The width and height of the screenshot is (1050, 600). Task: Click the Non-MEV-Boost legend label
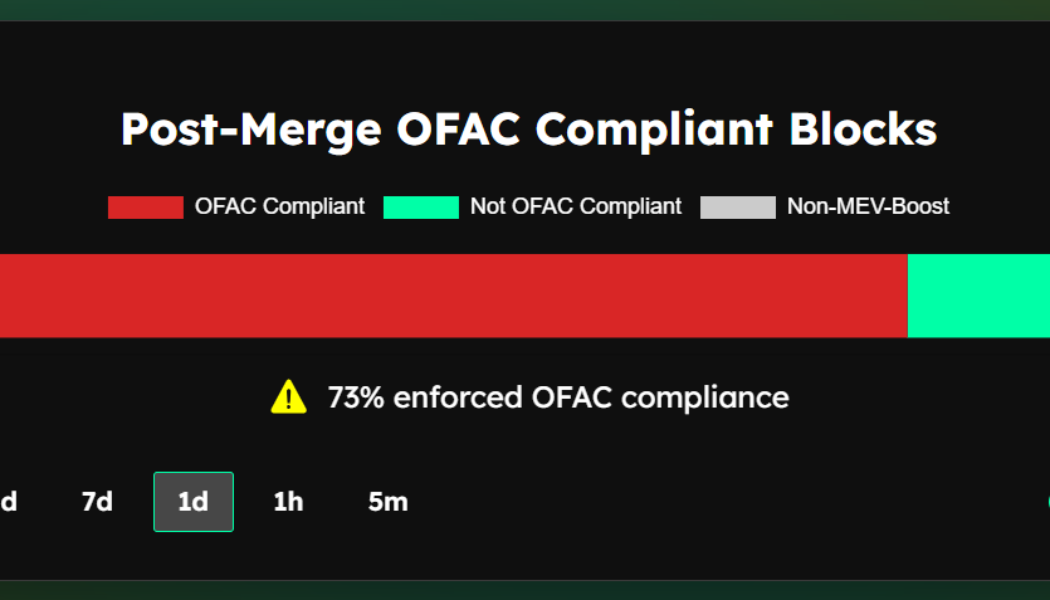pos(868,206)
